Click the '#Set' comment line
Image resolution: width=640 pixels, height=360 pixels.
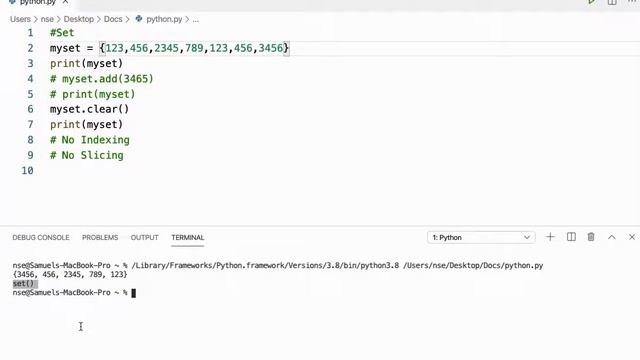click(62, 33)
